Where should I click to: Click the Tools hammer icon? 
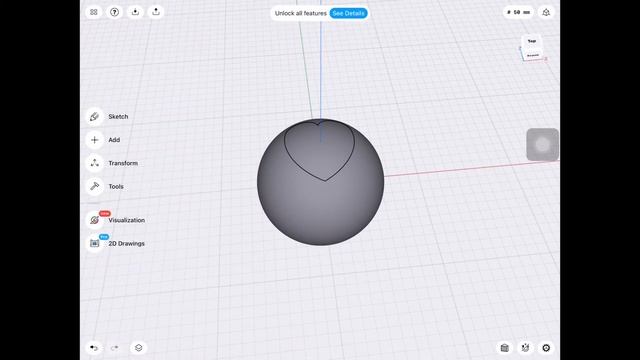pos(94,187)
